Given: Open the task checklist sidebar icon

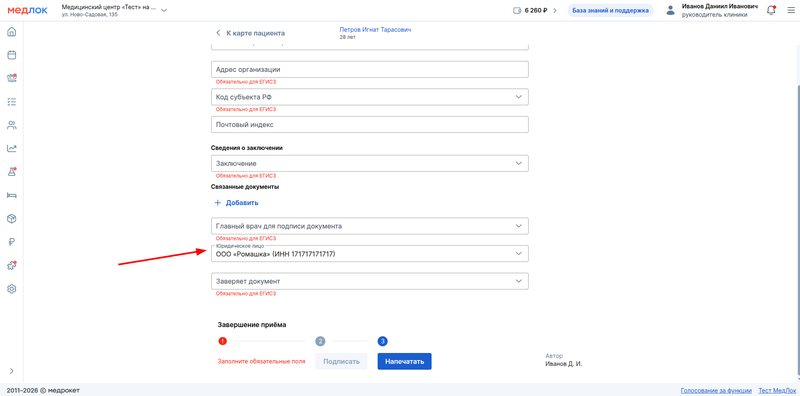Looking at the screenshot, I should (x=11, y=102).
